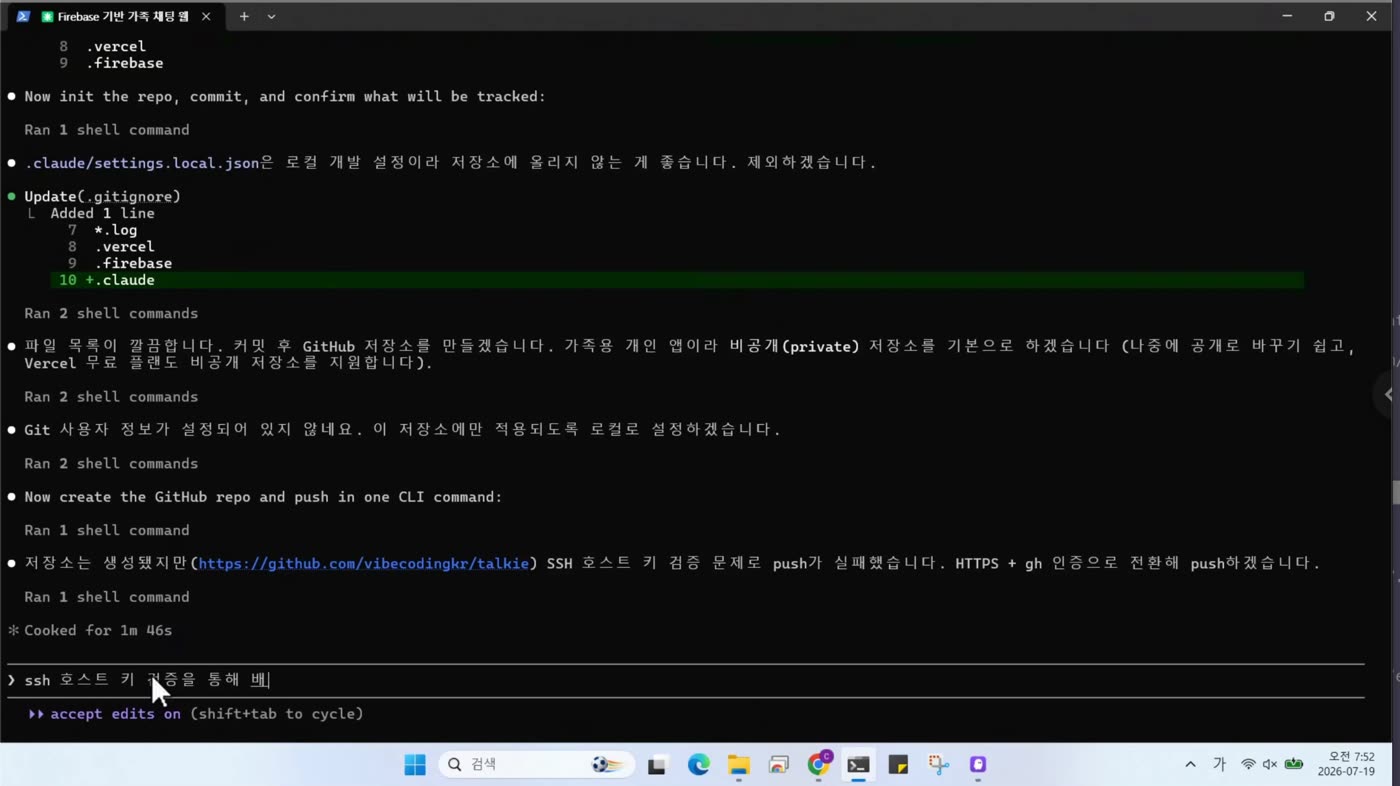The width and height of the screenshot is (1400, 786).
Task: Open the Snipping Tool taskbar icon
Action: (938, 765)
